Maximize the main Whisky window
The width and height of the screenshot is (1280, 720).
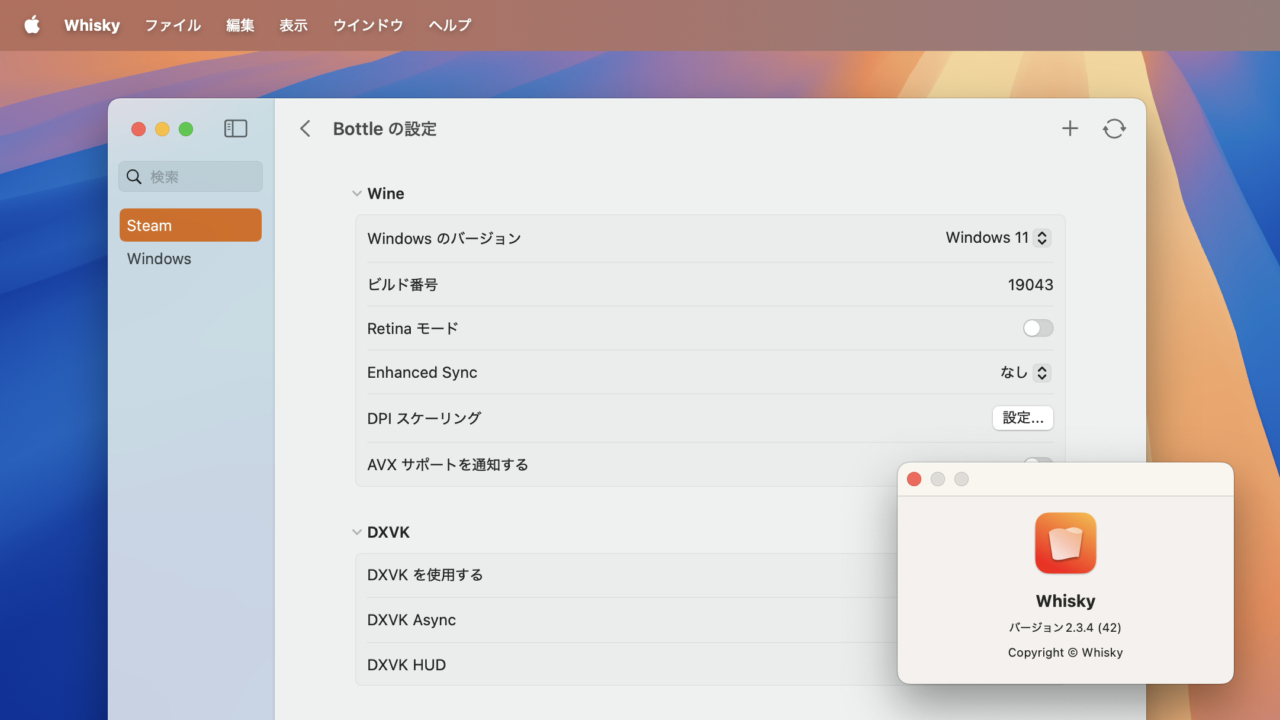(x=186, y=129)
